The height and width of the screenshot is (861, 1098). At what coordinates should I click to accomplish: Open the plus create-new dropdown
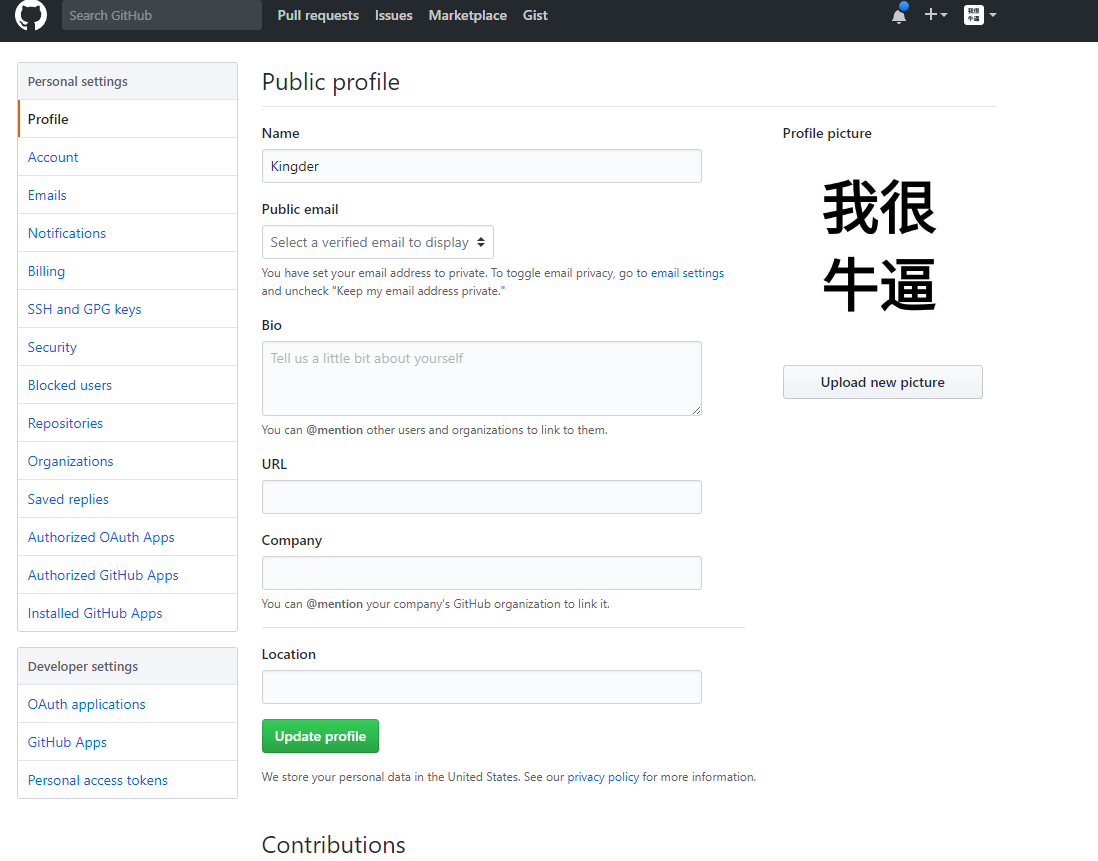[x=936, y=15]
